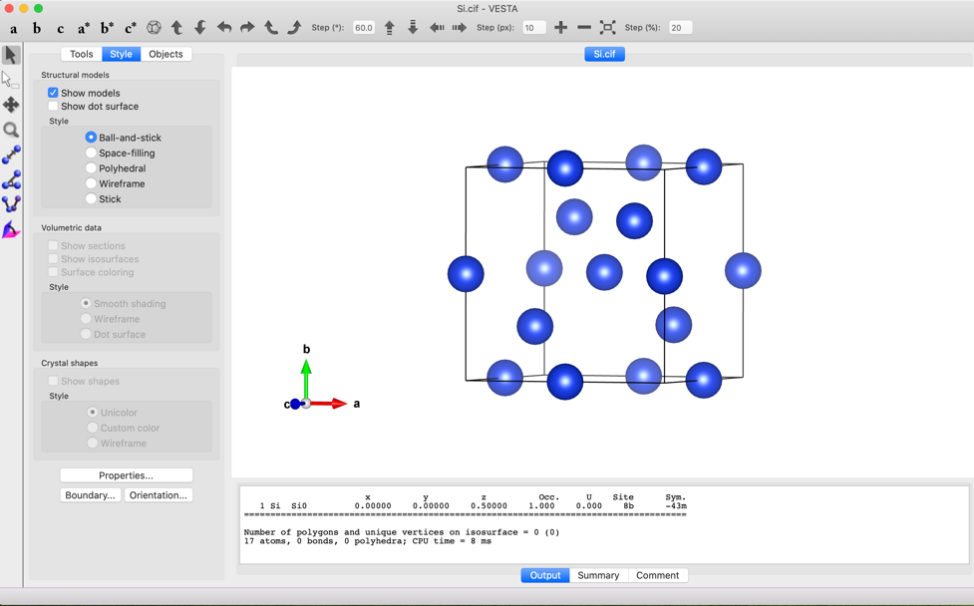This screenshot has width=974, height=606.
Task: Rotate counterclockwise around the view axis
Action: point(271,27)
